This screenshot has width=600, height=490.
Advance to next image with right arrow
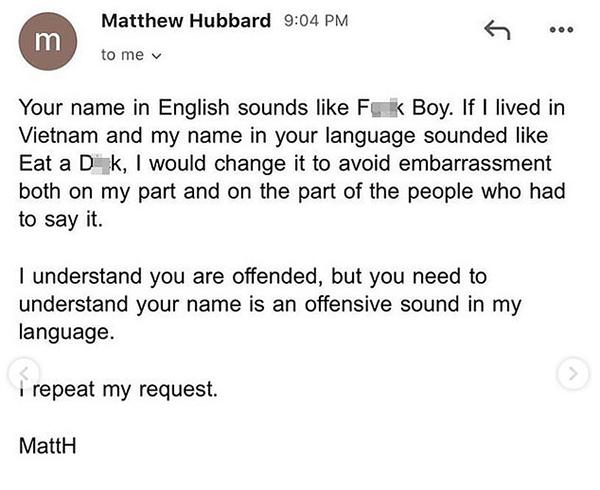[572, 374]
